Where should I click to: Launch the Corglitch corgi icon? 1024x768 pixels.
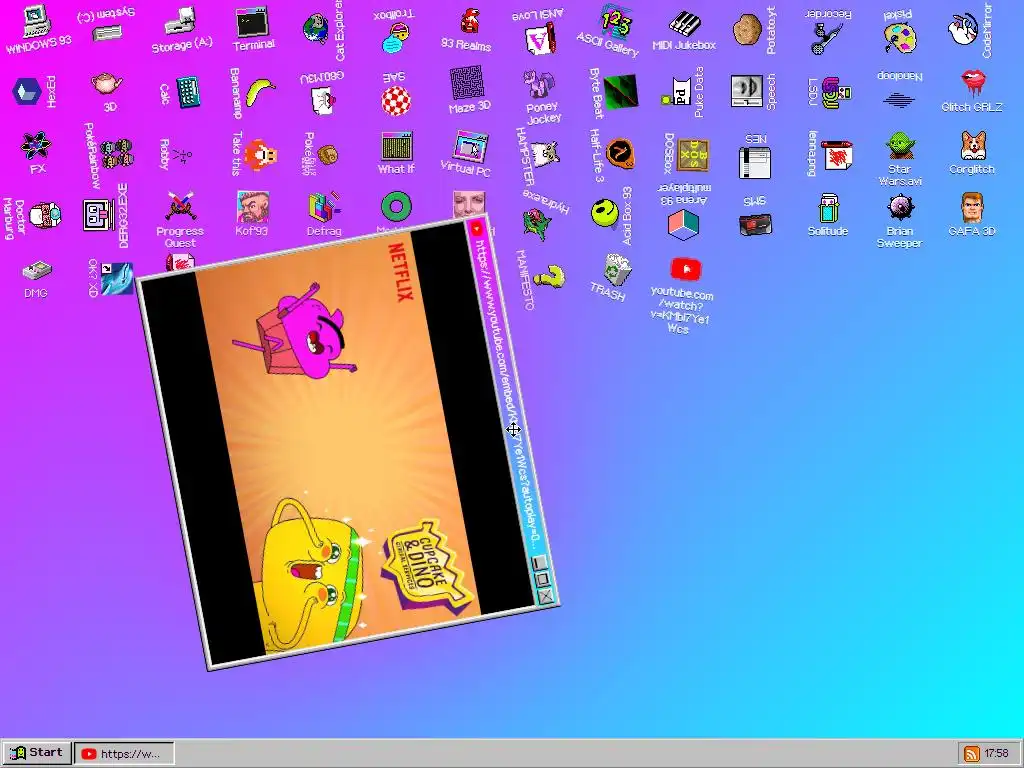click(x=973, y=145)
